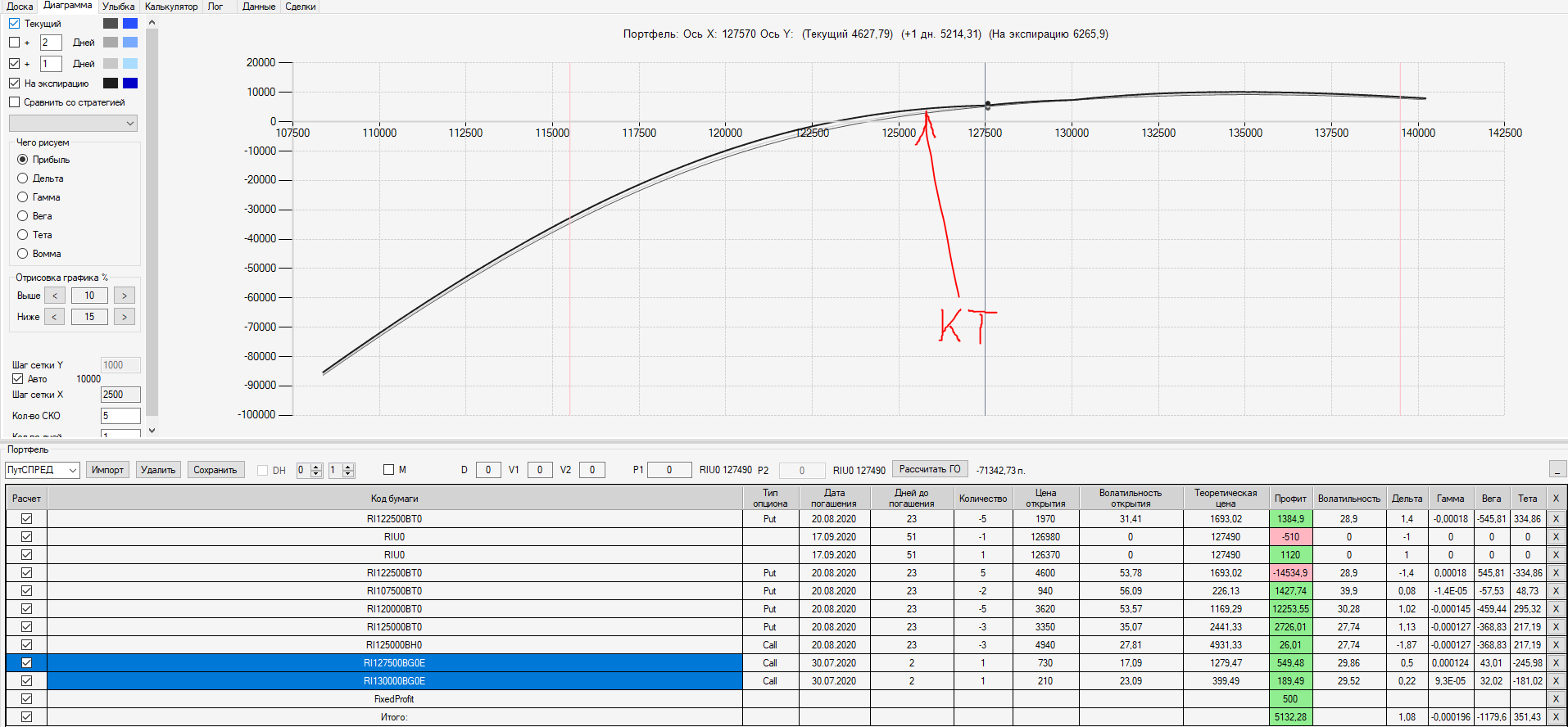Pick the dark gray Текущий line color swatch
The height and width of the screenshot is (727, 1568).
[111, 24]
